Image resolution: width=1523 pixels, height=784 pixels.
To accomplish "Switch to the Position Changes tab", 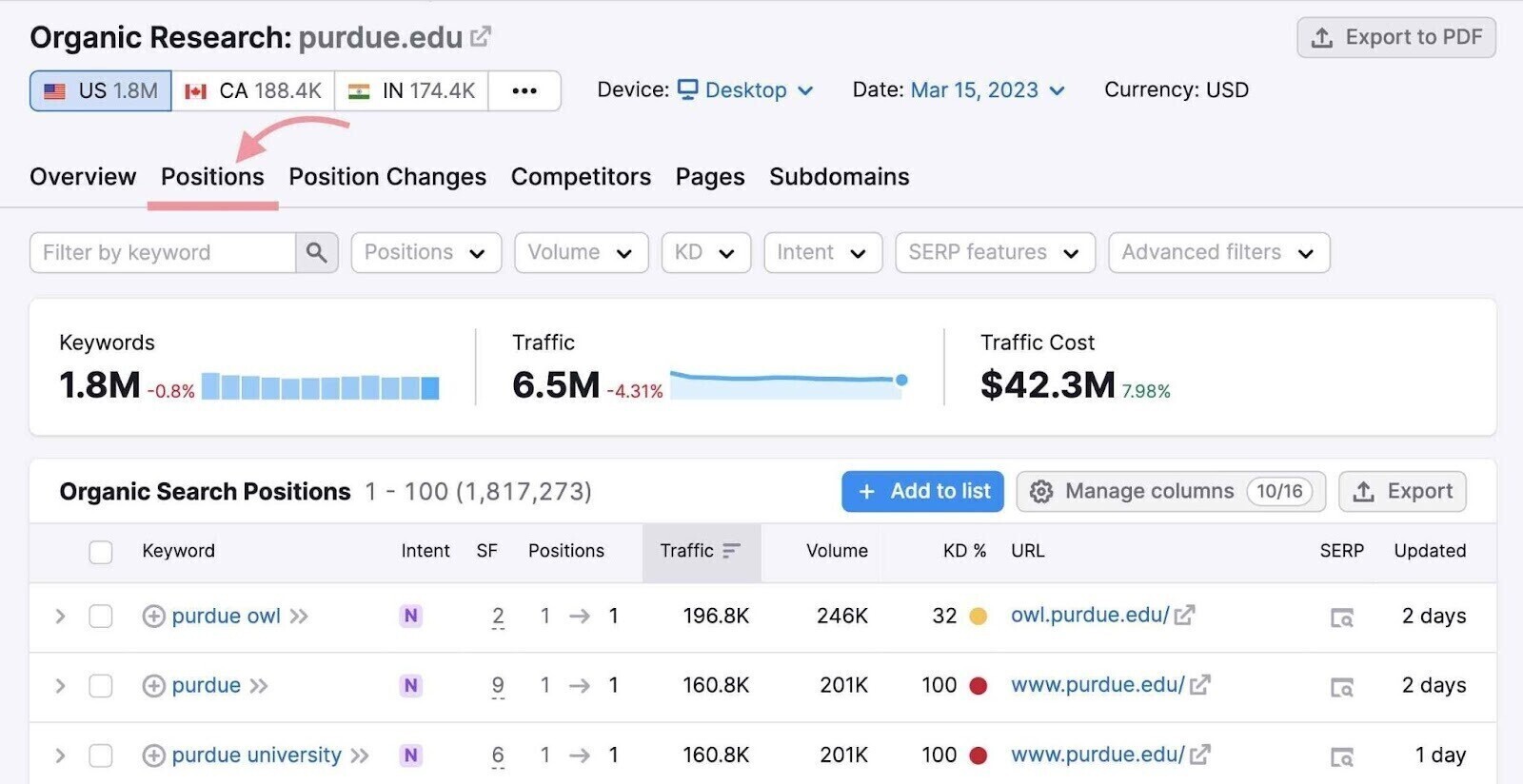I will (387, 177).
